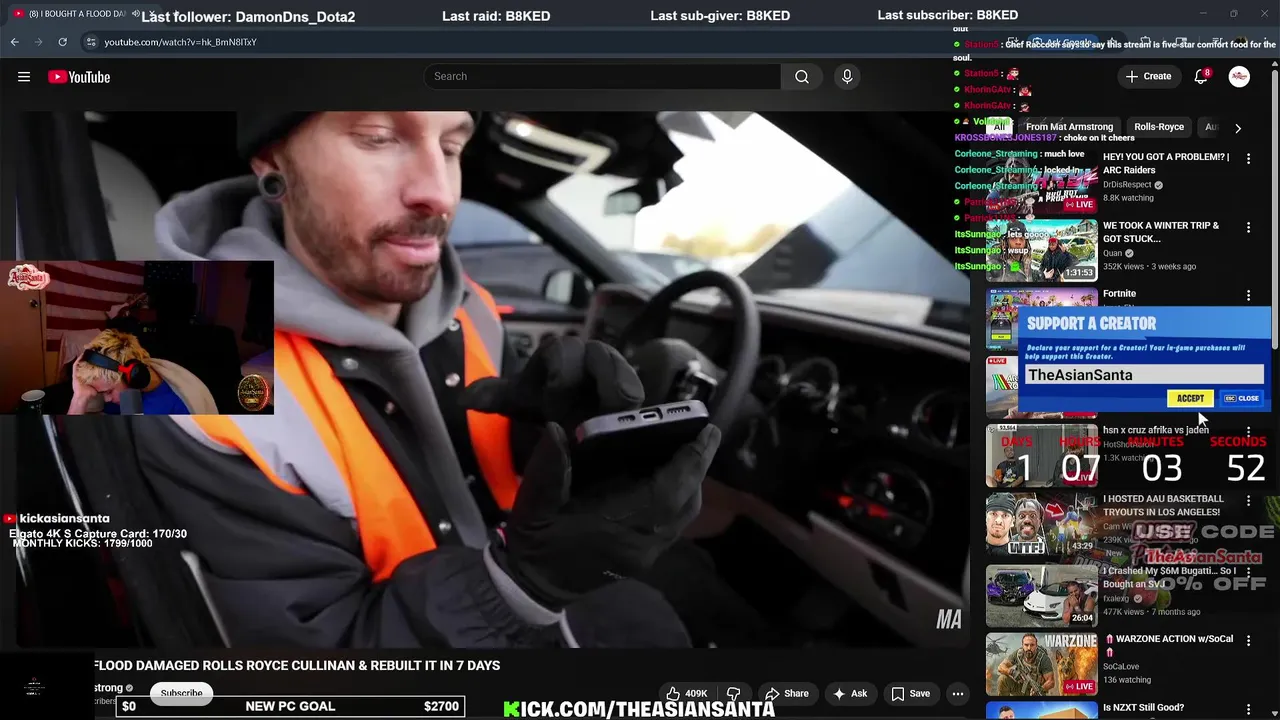Screen dimensions: 1280x720
Task: Open options for Is NZXT Still Good video
Action: 1248,709
